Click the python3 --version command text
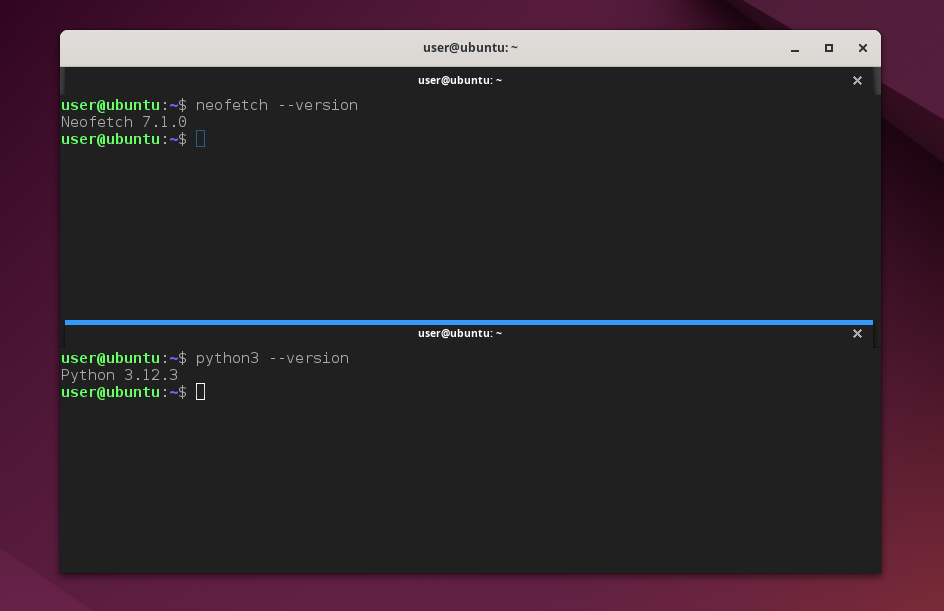Image resolution: width=944 pixels, height=611 pixels. pos(272,358)
